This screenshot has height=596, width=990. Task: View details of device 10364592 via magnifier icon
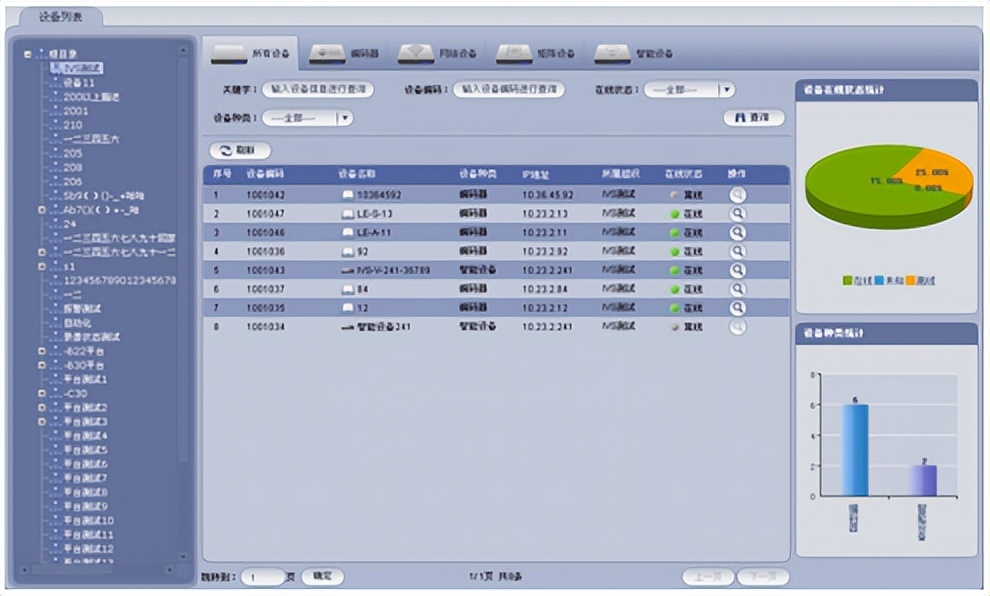point(738,195)
